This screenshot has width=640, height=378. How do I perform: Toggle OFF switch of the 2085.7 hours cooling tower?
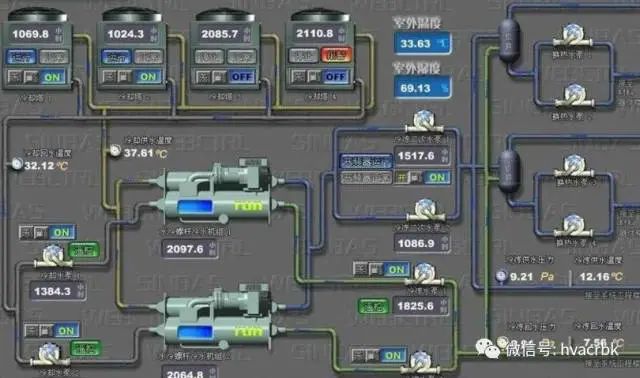(242, 77)
